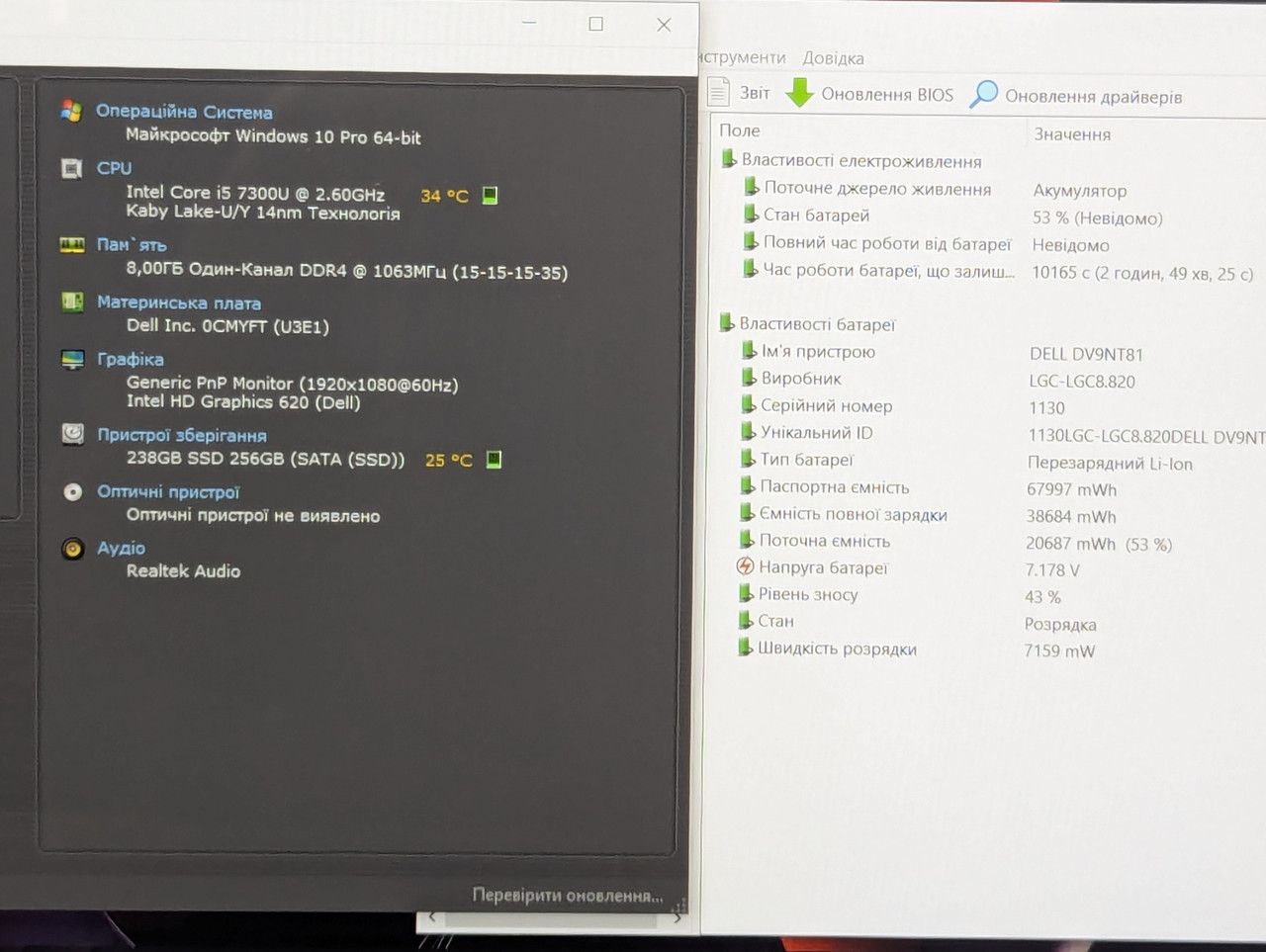Image resolution: width=1266 pixels, height=952 pixels.
Task: Click the text Майкрософт Windows 10 Pro 64-bit
Action: (273, 136)
